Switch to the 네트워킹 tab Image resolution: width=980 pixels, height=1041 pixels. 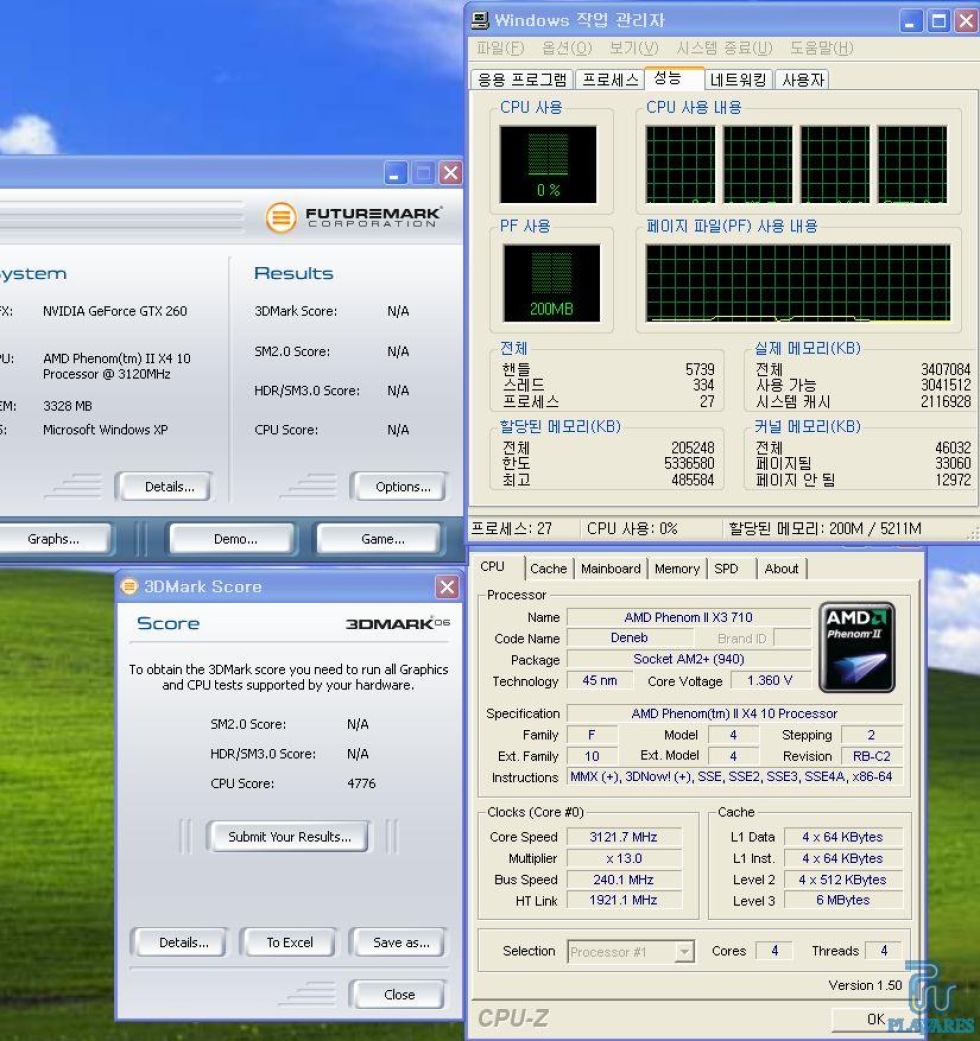pos(738,80)
